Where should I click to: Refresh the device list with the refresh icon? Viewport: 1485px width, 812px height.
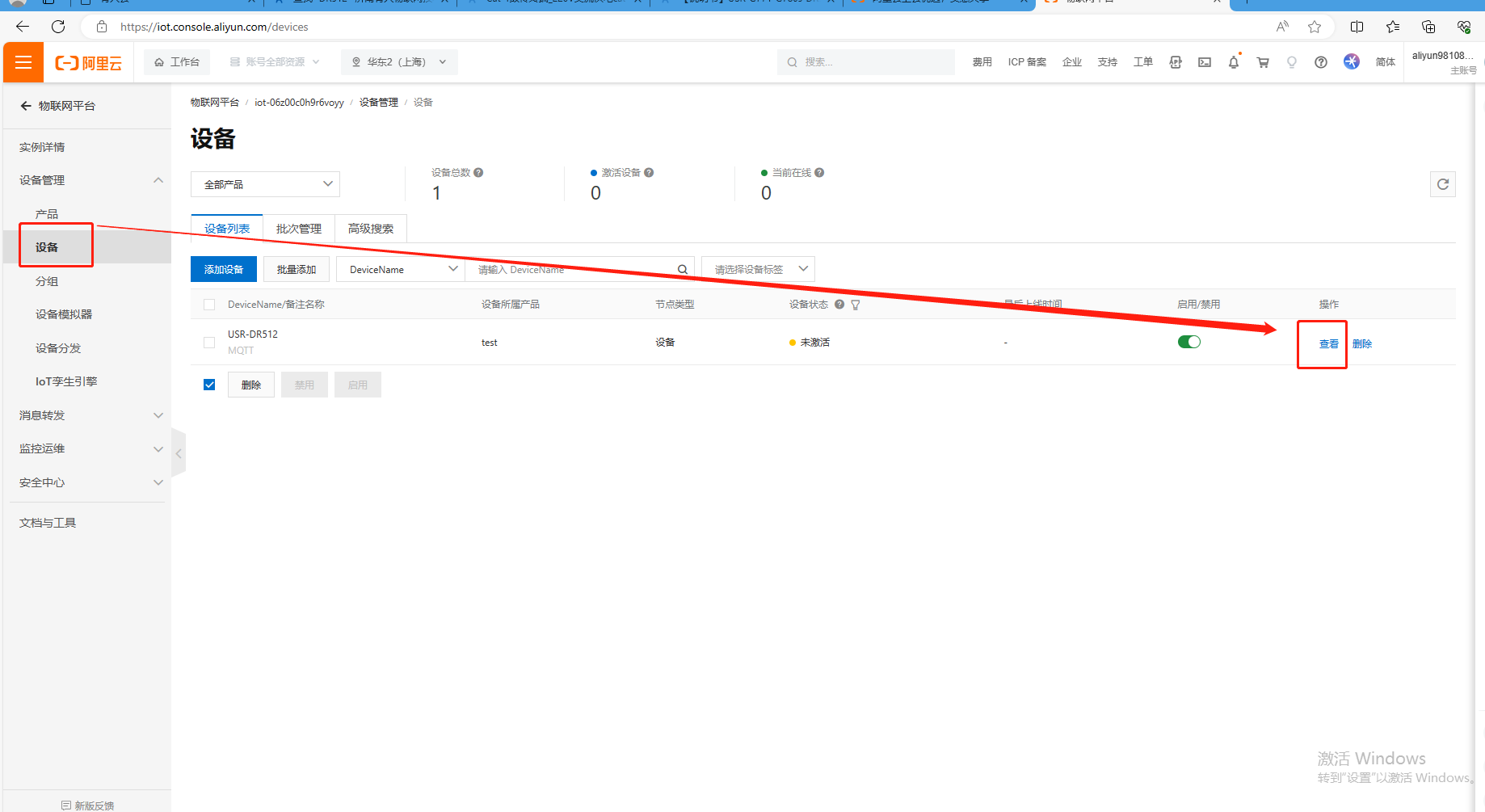[1443, 184]
